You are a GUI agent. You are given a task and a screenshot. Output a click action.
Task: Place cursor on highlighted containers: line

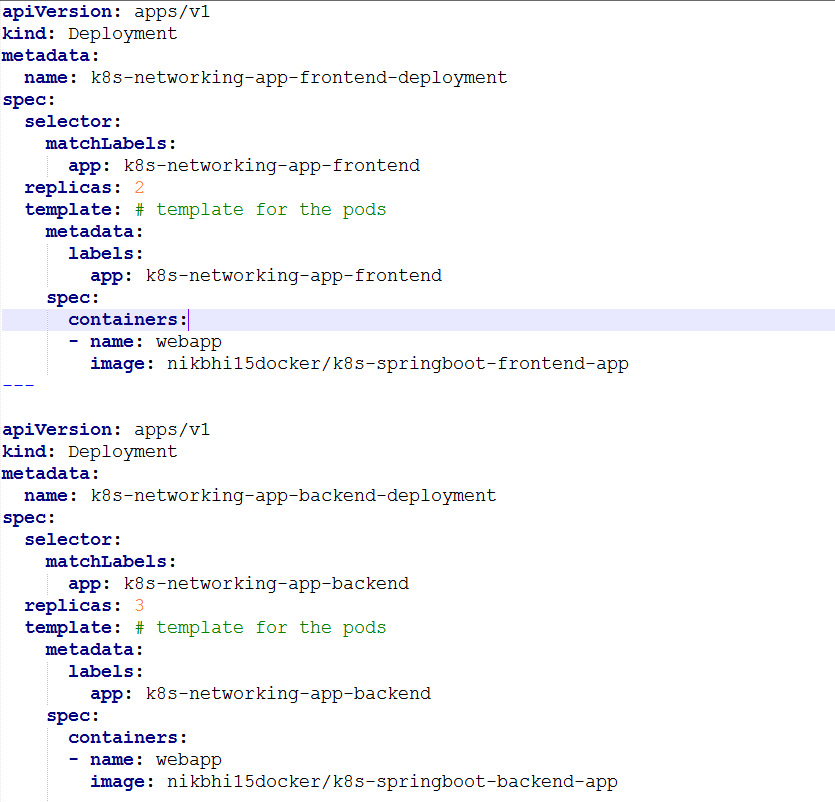pyautogui.click(x=418, y=320)
